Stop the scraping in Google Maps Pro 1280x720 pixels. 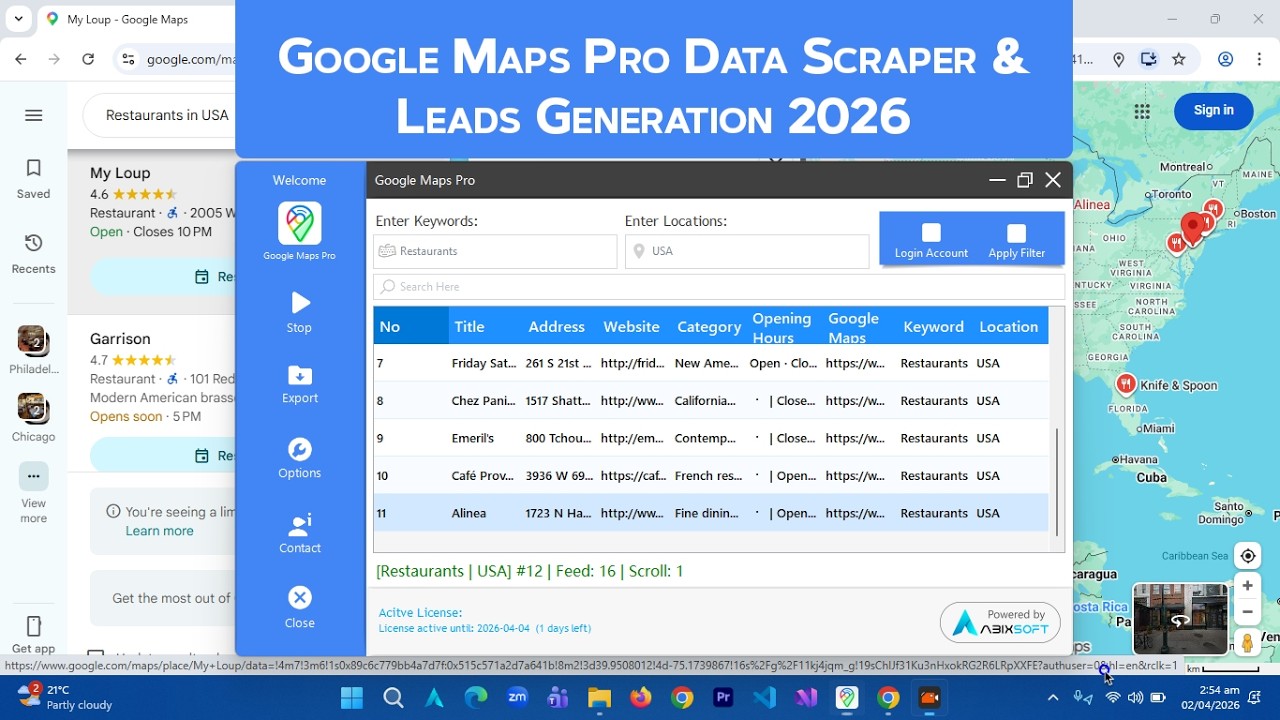click(299, 312)
